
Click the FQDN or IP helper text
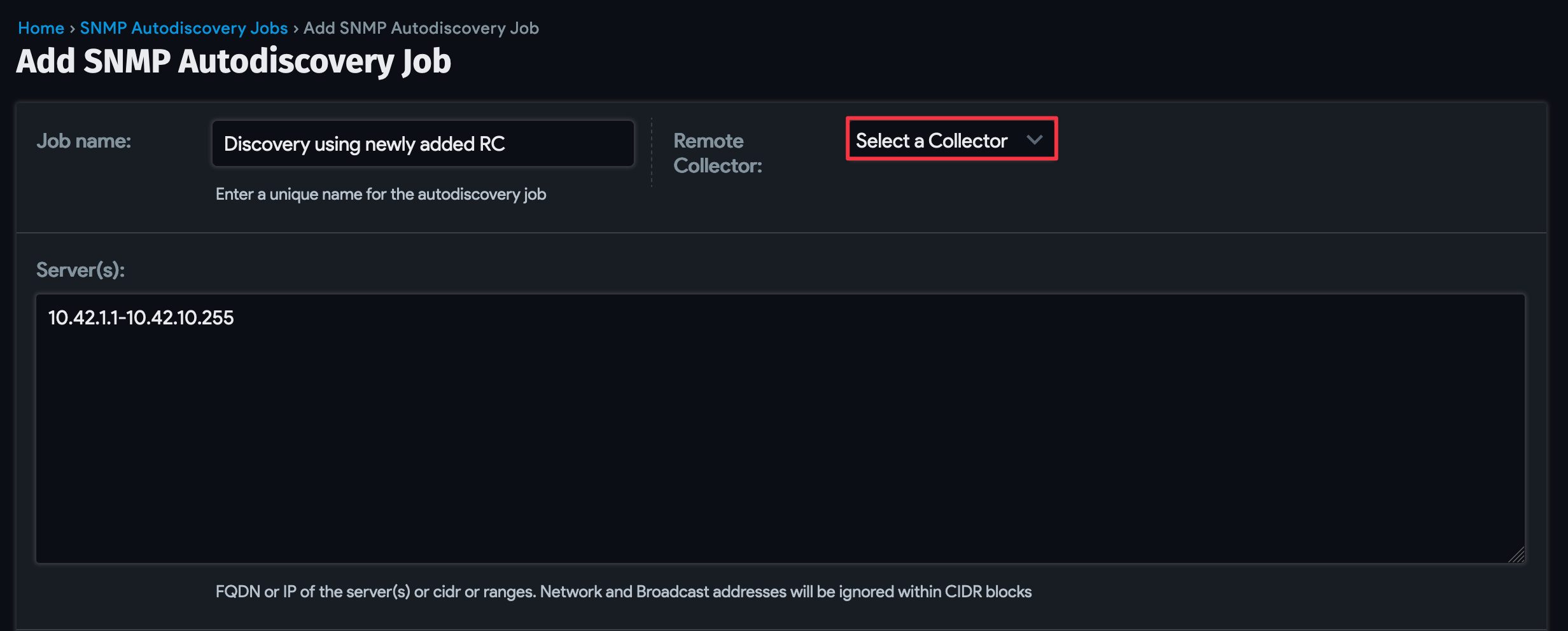[624, 592]
